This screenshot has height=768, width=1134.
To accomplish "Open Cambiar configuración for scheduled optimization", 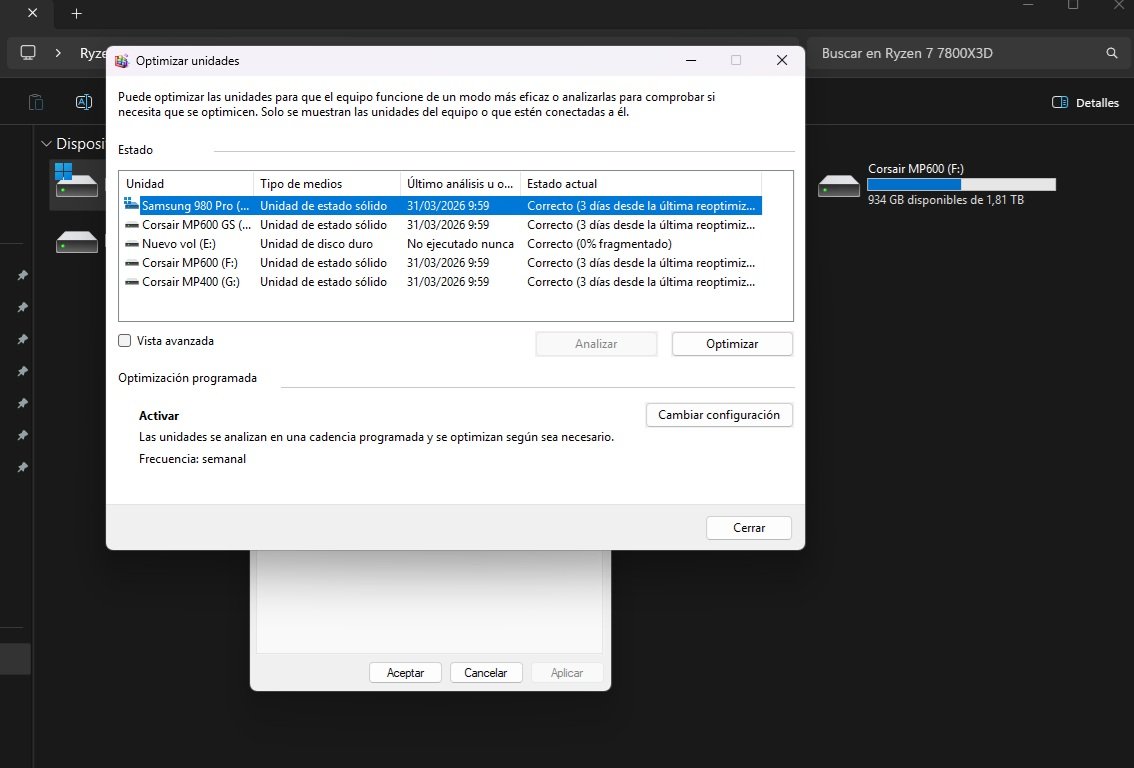I will [719, 414].
